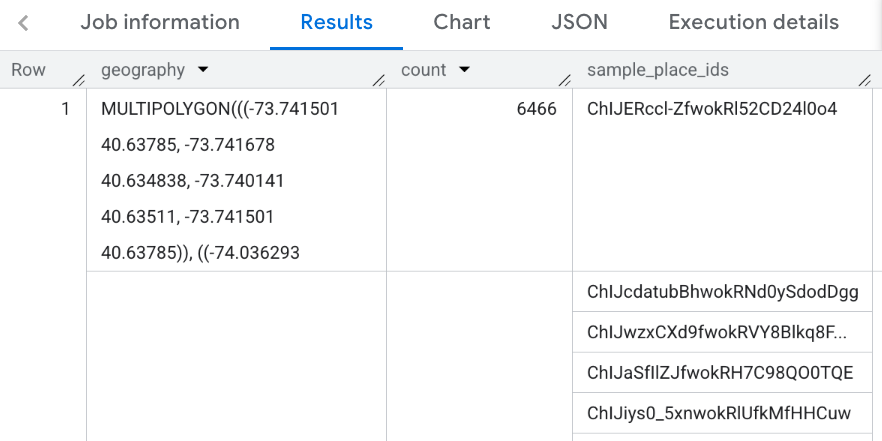Open the Chart tab
Viewport: 882px width, 441px height.
pos(461,22)
